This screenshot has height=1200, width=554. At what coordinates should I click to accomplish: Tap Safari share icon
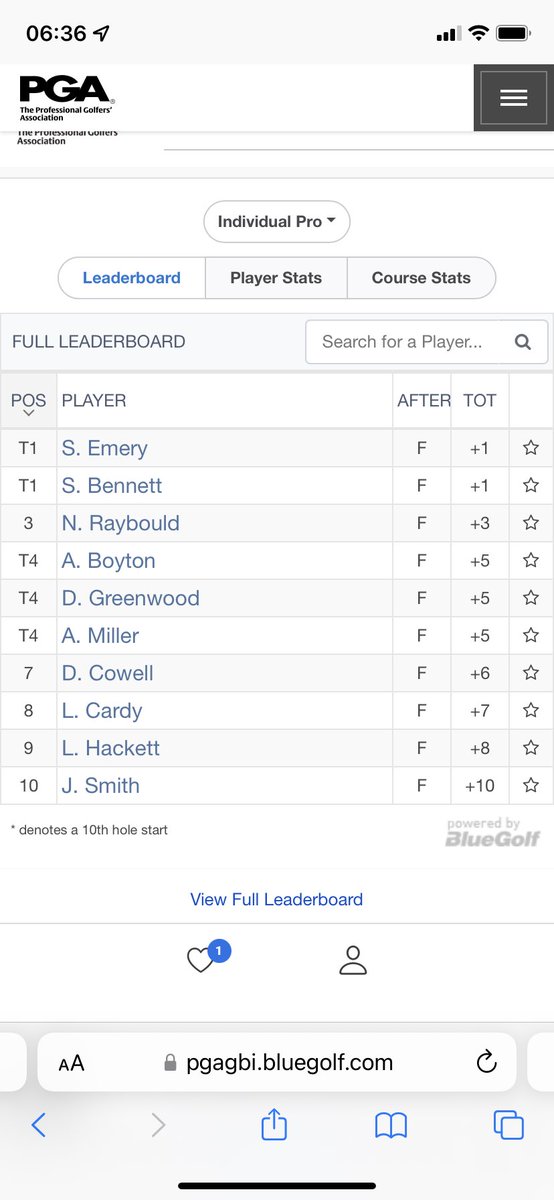(x=274, y=1125)
